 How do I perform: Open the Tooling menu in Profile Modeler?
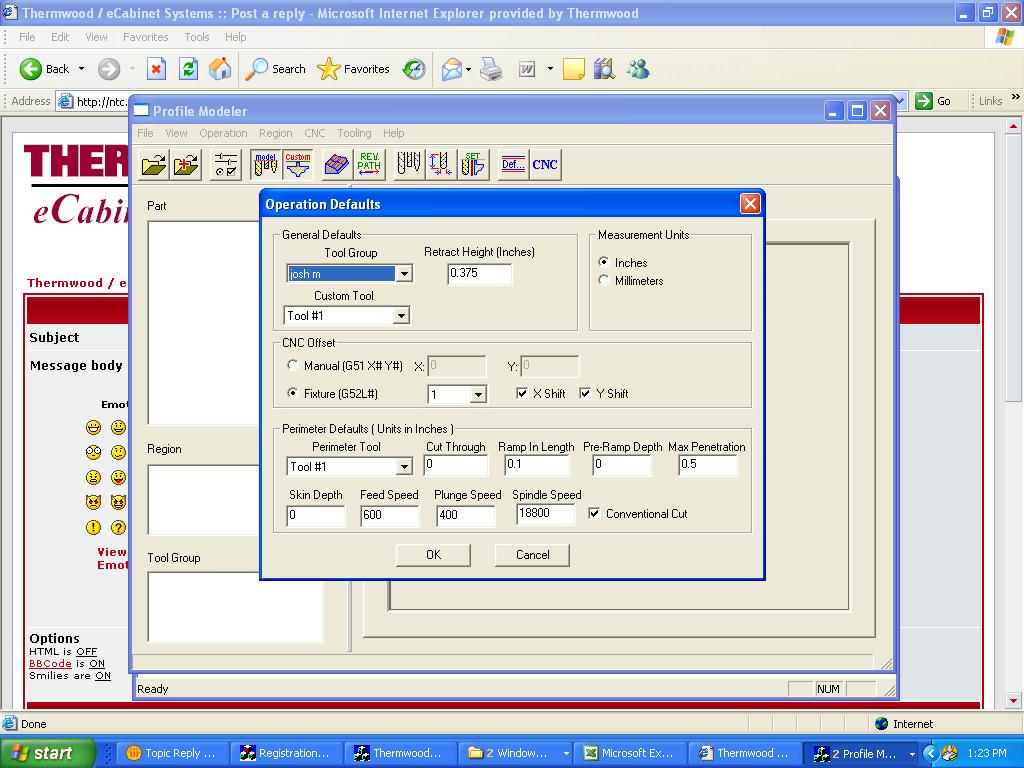[x=354, y=133]
